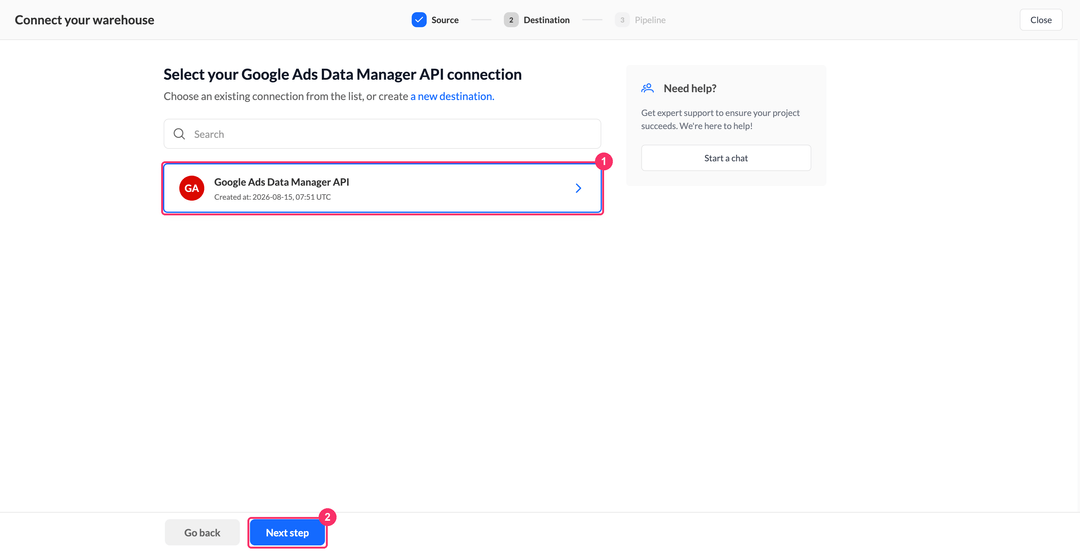
Task: Click the Source step checkmark icon
Action: (419, 20)
